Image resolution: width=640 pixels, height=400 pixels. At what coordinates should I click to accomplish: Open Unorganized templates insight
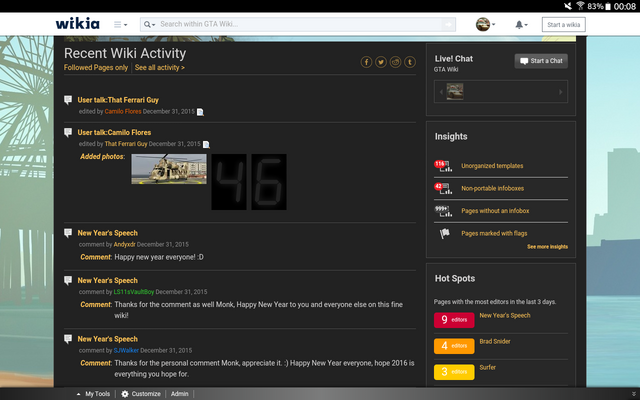[x=492, y=166]
